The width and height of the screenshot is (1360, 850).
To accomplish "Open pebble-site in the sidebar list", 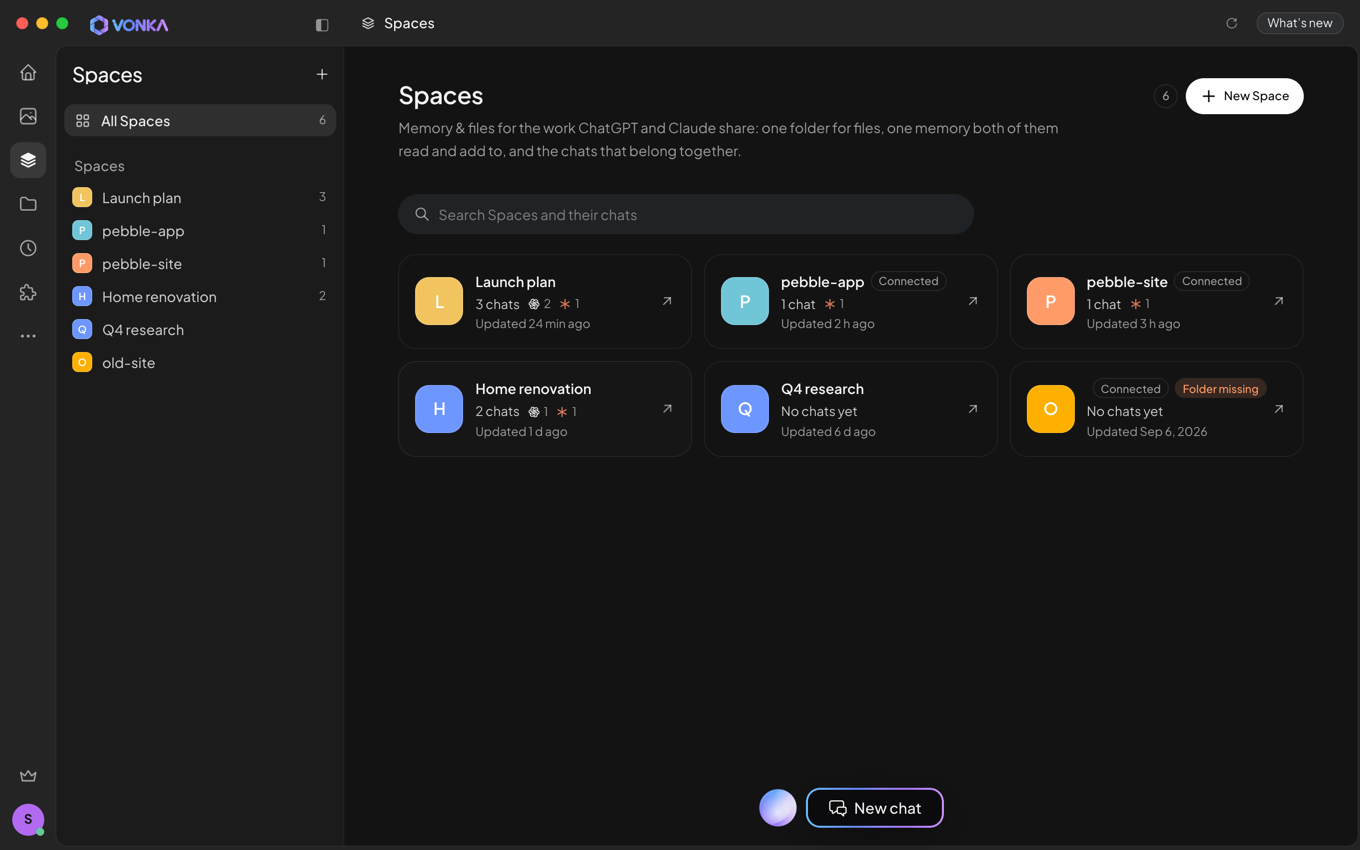I will point(200,264).
